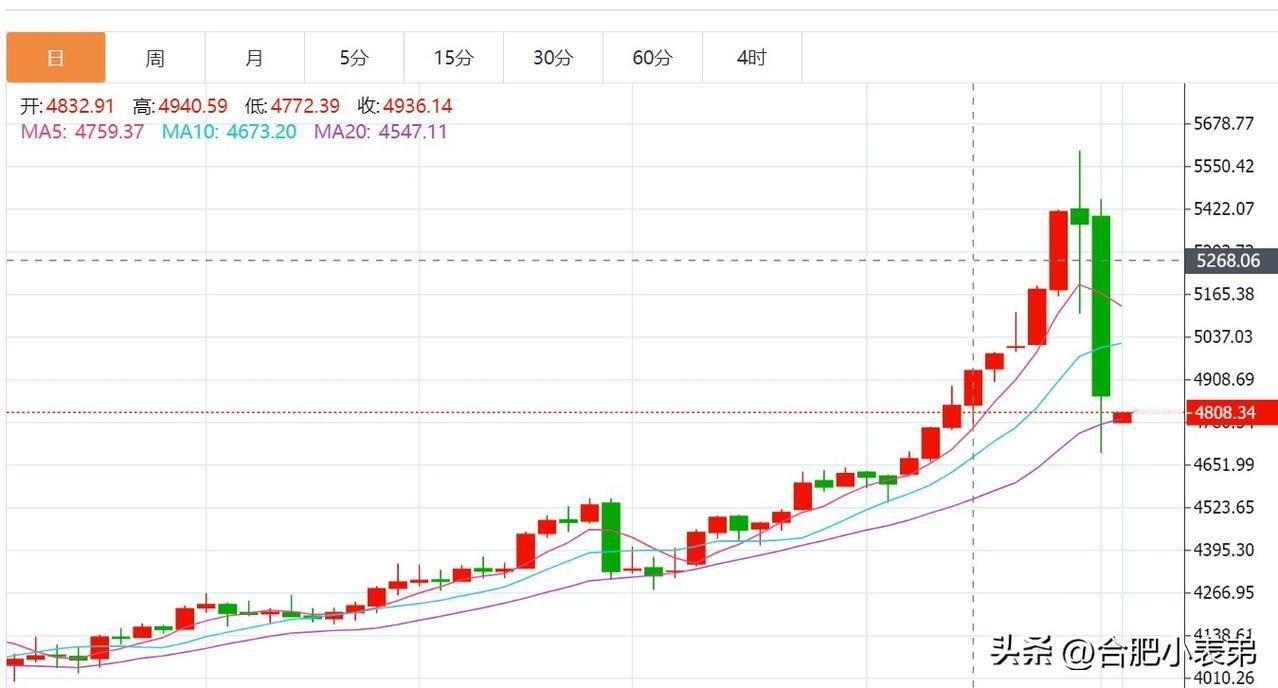
Task: Open the 4时 timeframe tab
Action: (x=752, y=58)
